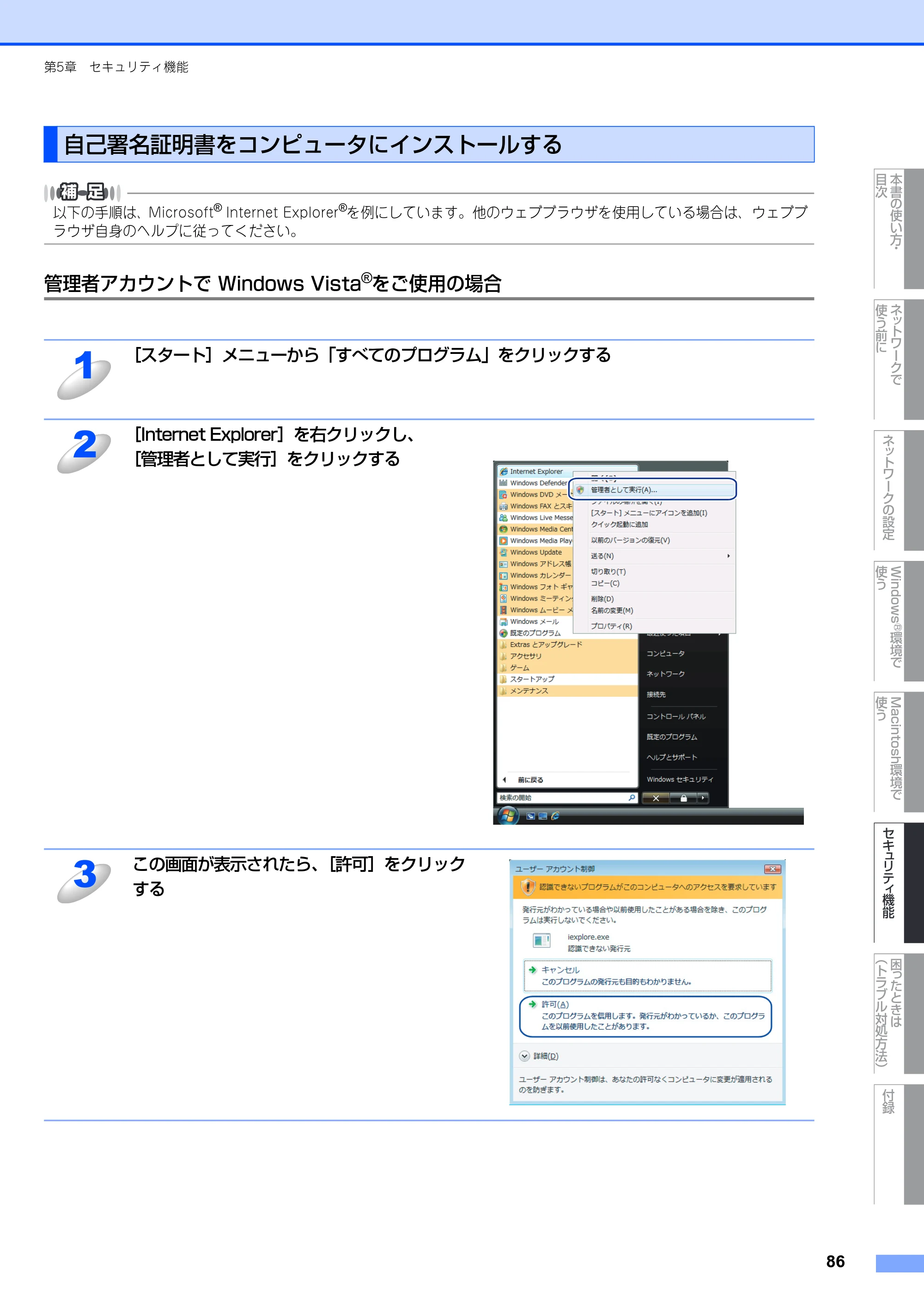Open the shutdown options arrow next to lock button
The image size is (924, 1308).
[x=704, y=798]
